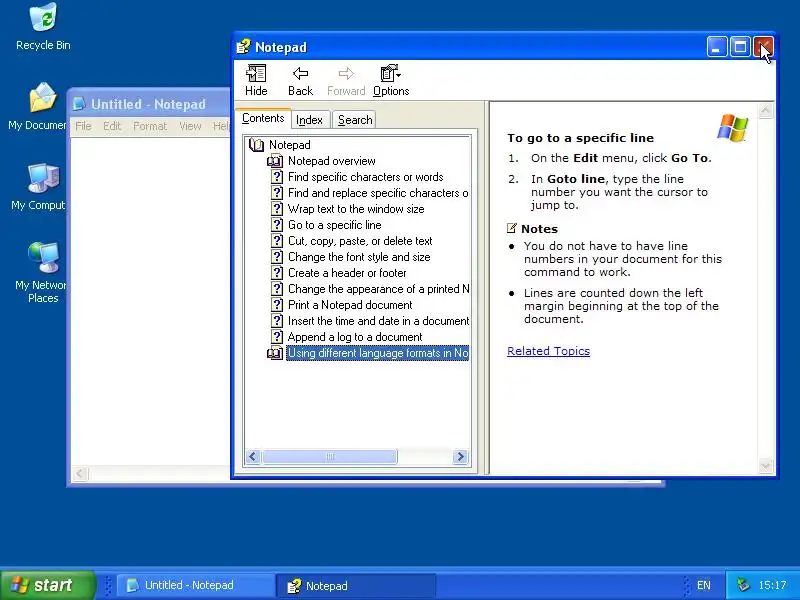Click question icon beside Create a header
This screenshot has width=800, height=600.
pos(277,273)
